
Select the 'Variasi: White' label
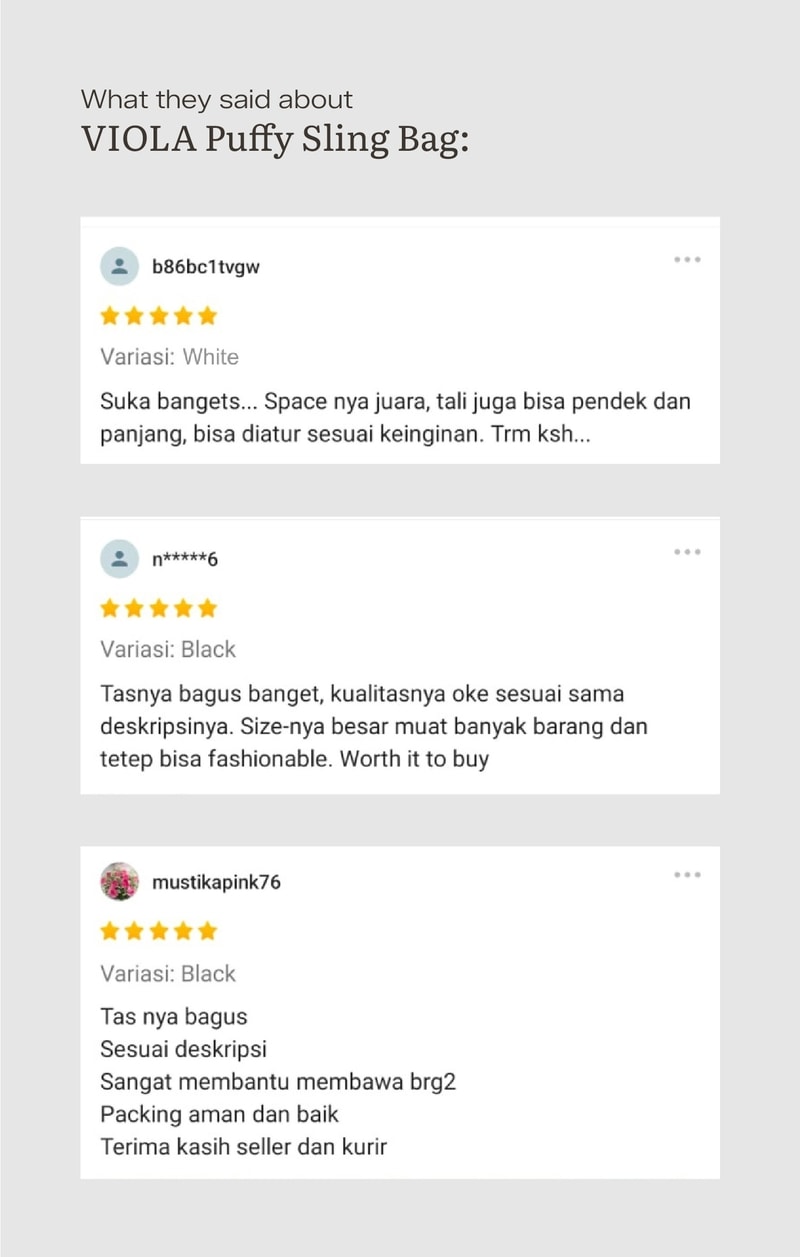click(170, 357)
